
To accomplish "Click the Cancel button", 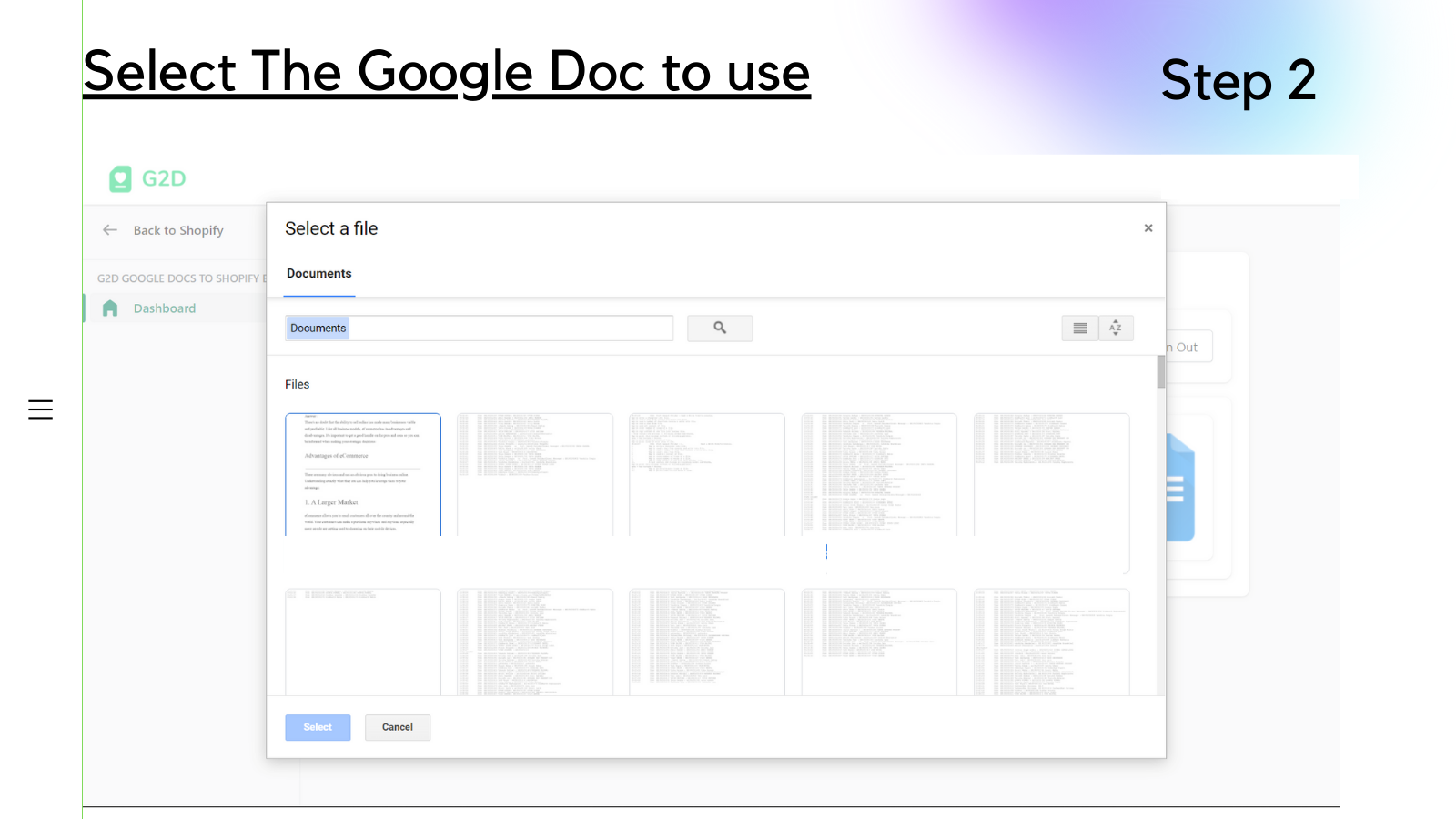I will [x=398, y=727].
